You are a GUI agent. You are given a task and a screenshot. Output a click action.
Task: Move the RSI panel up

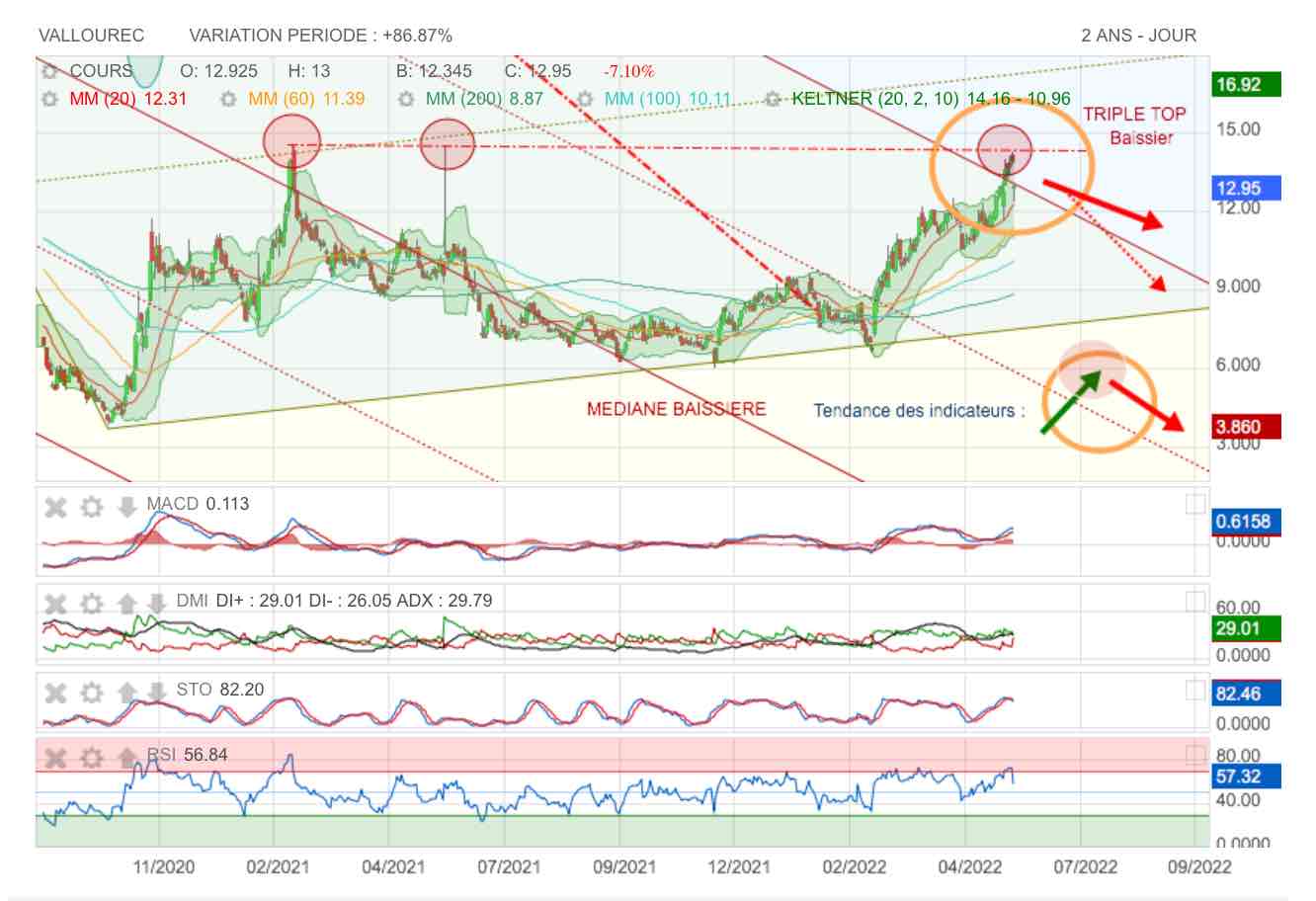click(x=126, y=758)
